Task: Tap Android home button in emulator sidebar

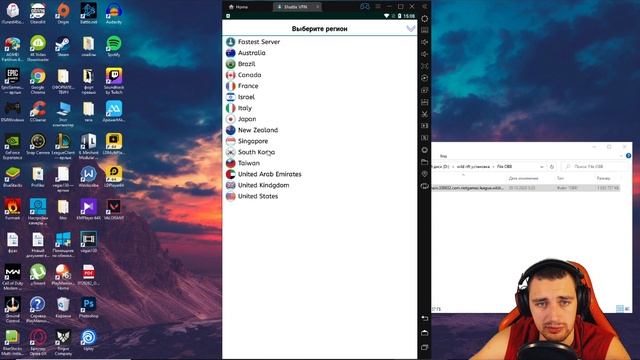Action: click(424, 333)
